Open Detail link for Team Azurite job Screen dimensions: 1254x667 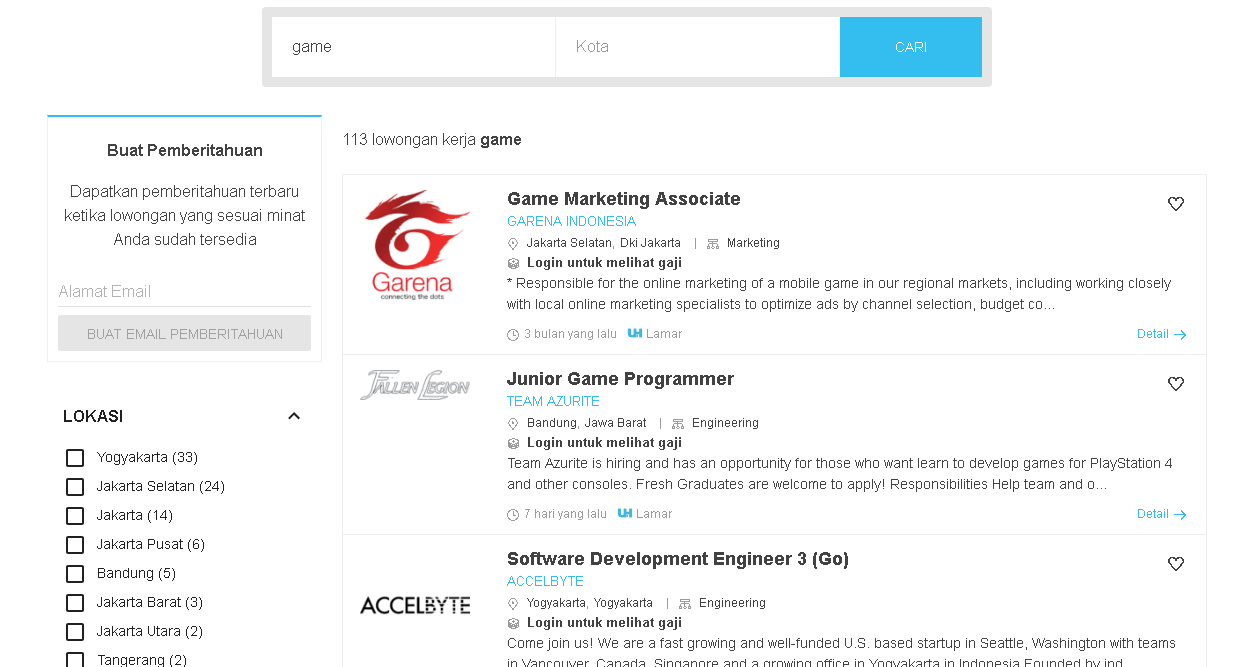[1153, 514]
